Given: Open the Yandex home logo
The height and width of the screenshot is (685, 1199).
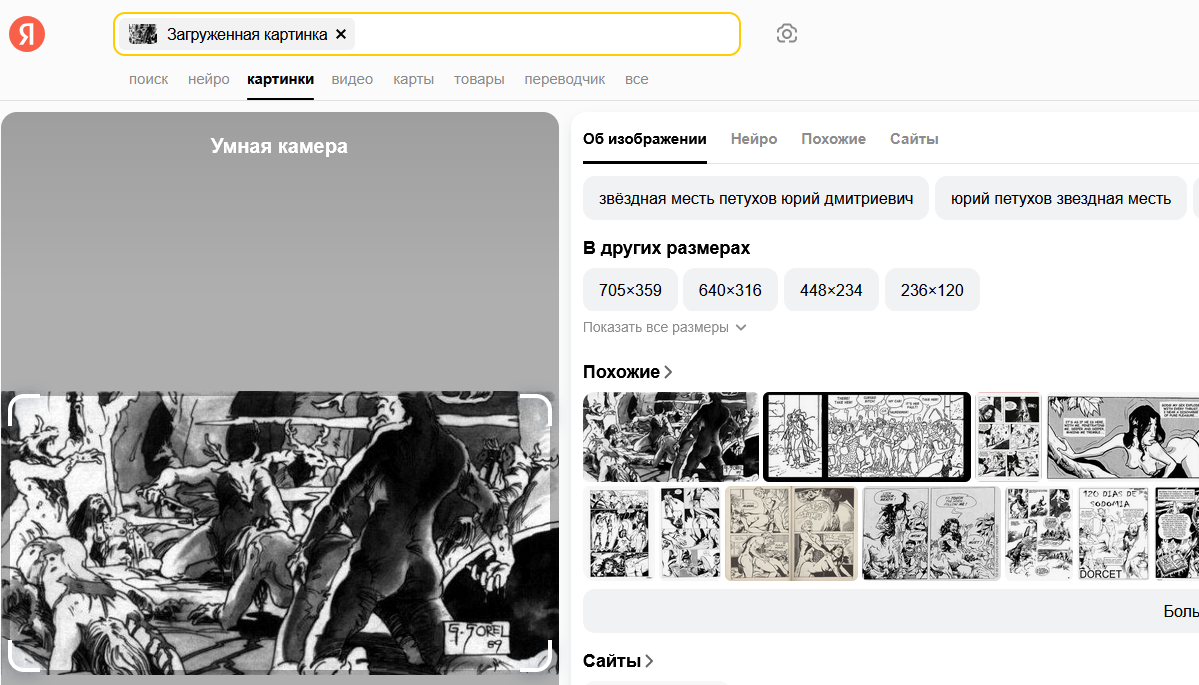Looking at the screenshot, I should tap(27, 34).
